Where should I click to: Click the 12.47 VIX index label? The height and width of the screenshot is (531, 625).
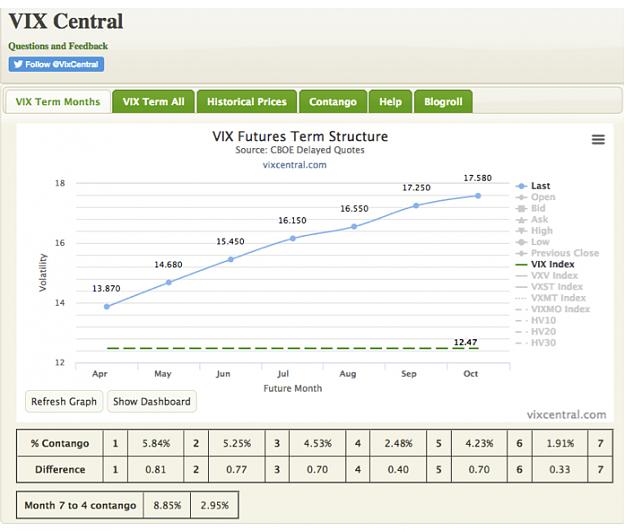(x=465, y=342)
